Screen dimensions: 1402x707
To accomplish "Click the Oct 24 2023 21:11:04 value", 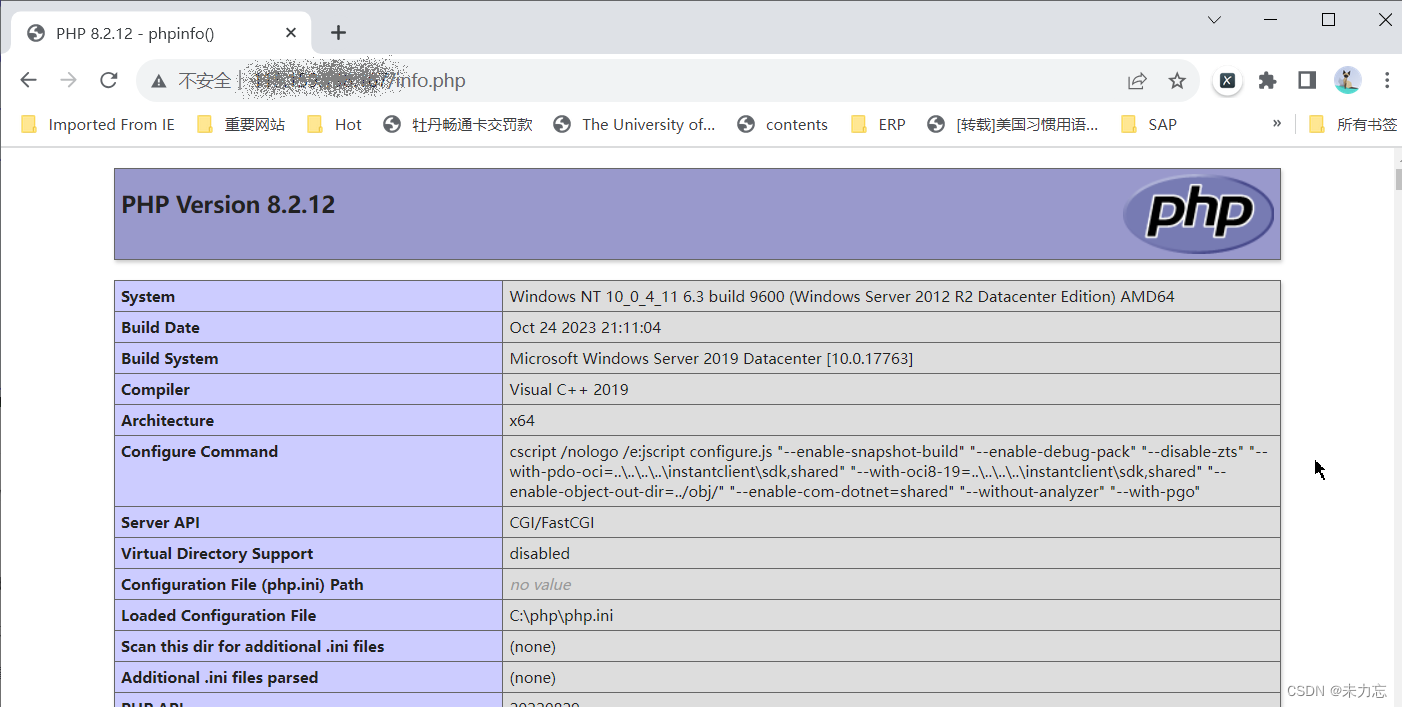I will click(x=585, y=327).
